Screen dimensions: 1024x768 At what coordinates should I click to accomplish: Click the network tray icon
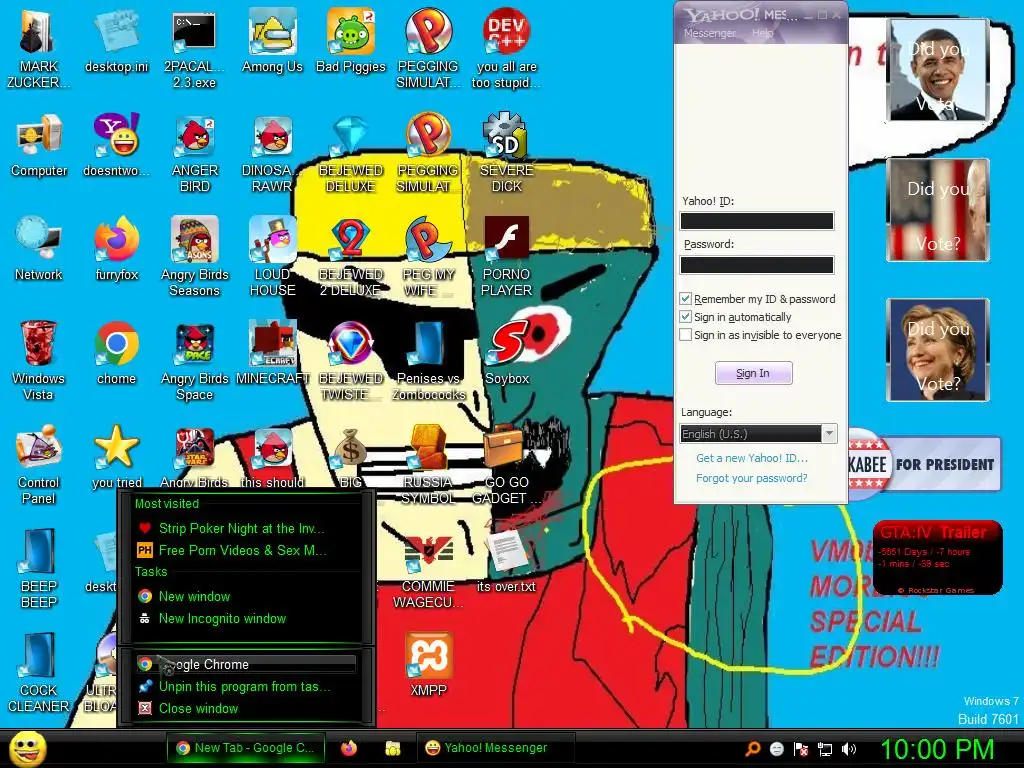tap(825, 749)
